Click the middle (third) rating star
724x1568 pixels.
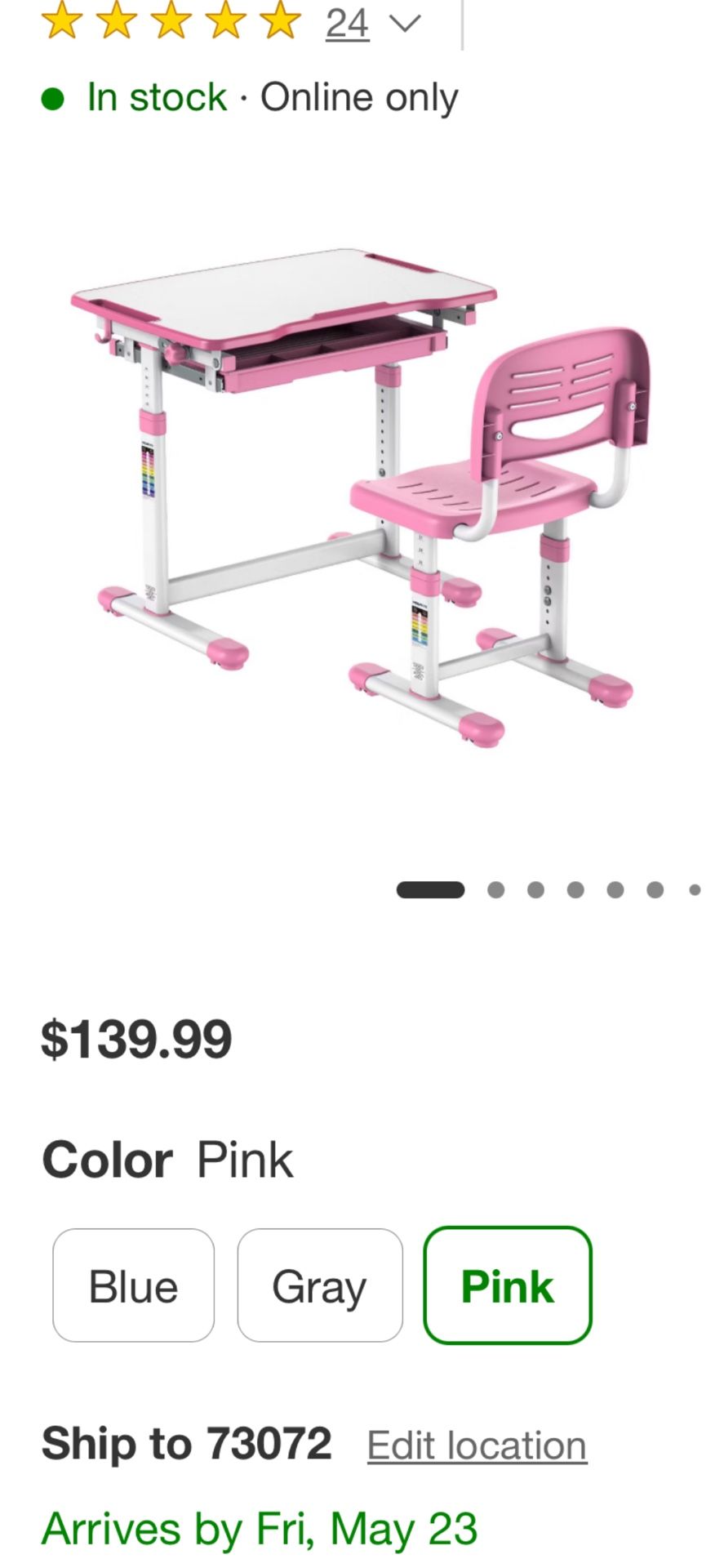coord(171,20)
